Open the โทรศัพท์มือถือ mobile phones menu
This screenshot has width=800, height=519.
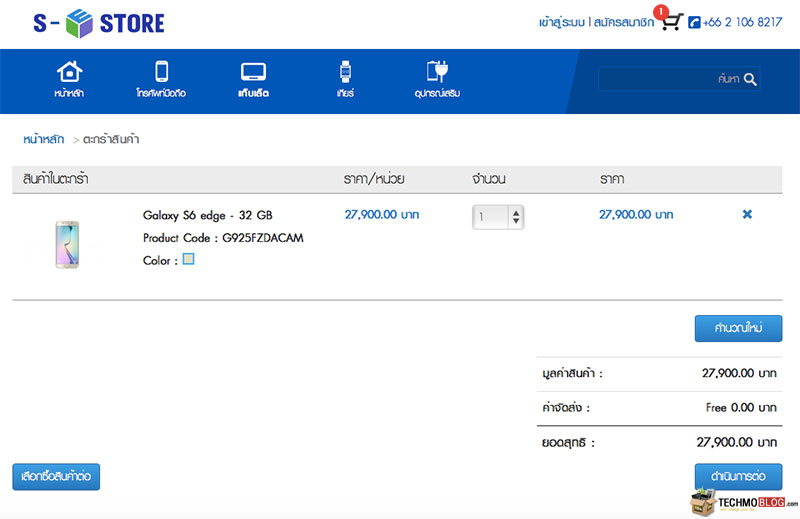click(161, 79)
